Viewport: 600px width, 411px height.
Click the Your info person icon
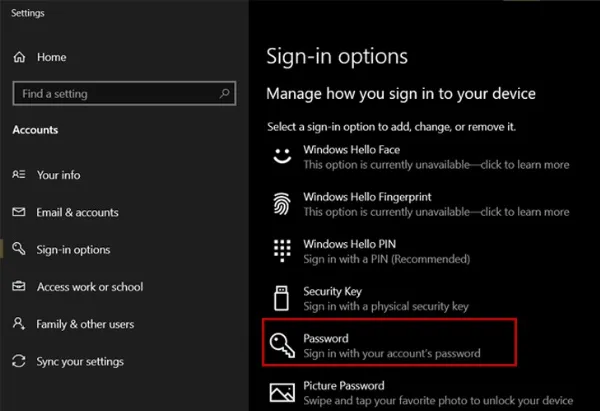19,175
